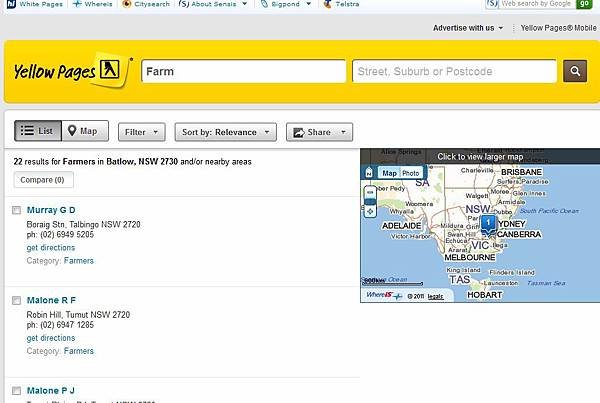
Task: Click the go button for web search
Action: coord(584,4)
